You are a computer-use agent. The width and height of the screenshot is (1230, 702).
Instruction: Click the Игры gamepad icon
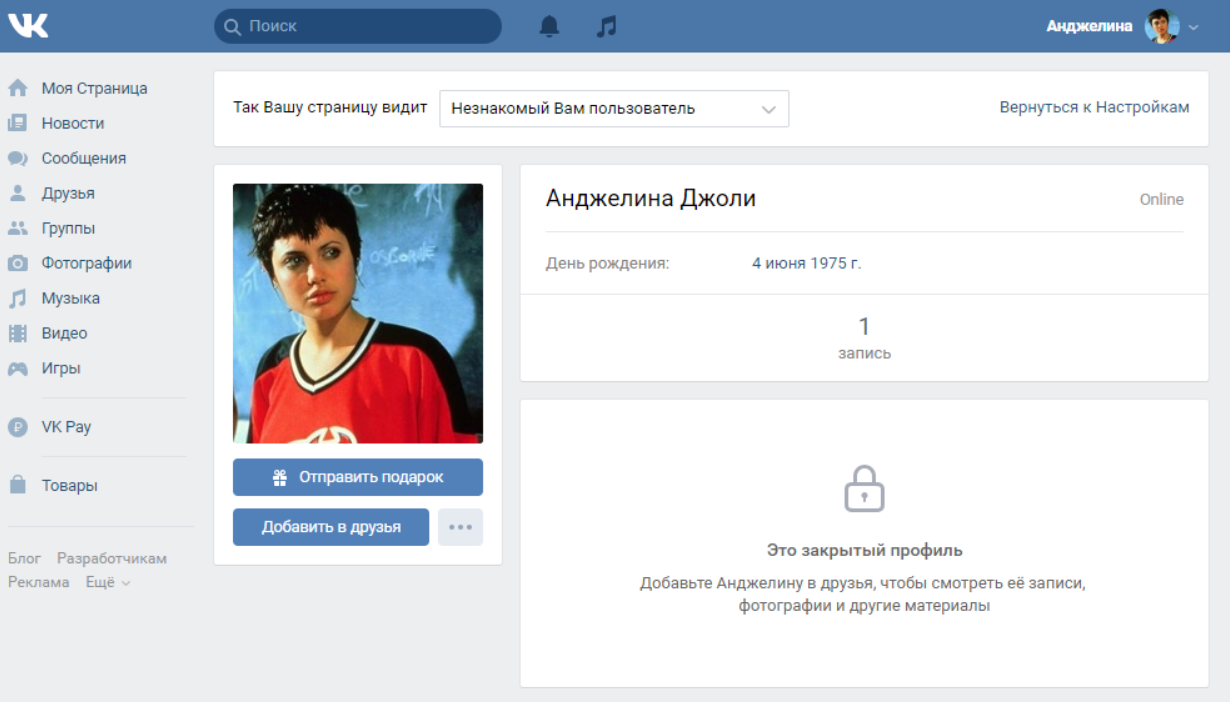coord(18,368)
